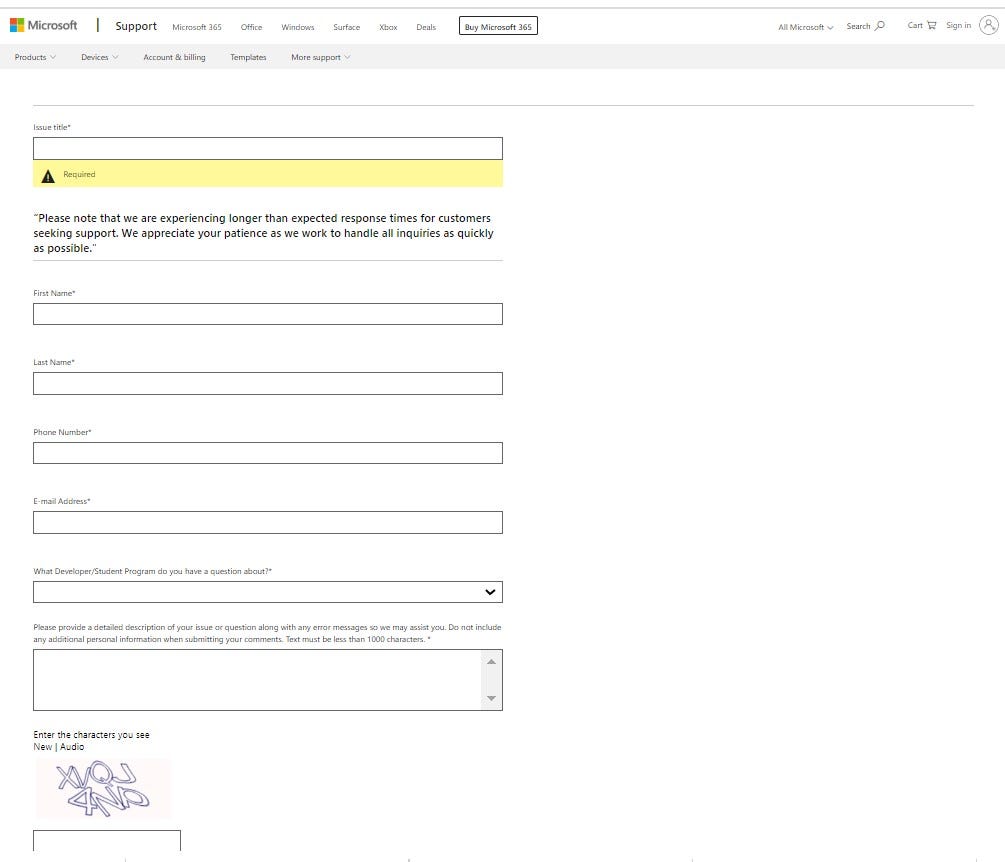Click the Cart text label
This screenshot has width=1005, height=862.
[915, 26]
